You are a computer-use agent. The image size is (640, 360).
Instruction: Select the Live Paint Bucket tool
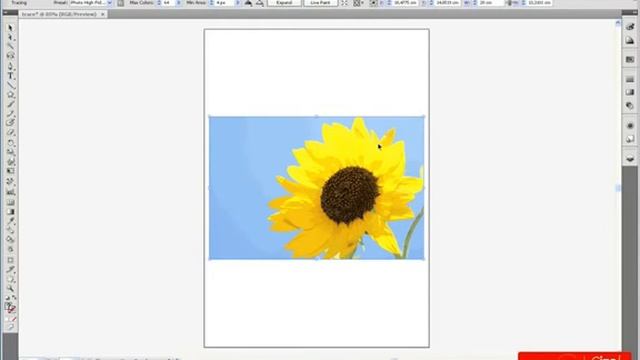coord(10,240)
